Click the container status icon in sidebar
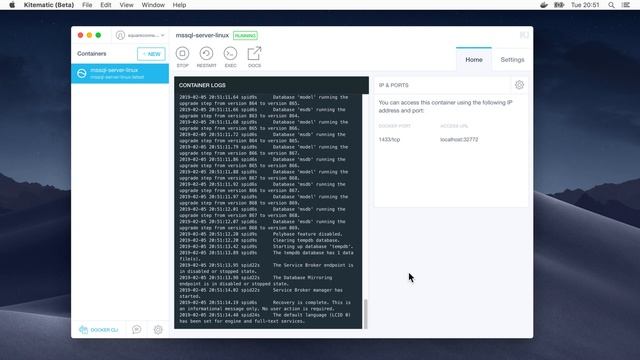 tap(82, 73)
